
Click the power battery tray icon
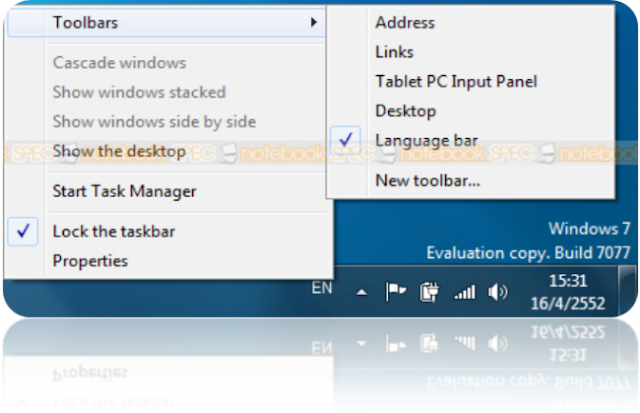[429, 292]
